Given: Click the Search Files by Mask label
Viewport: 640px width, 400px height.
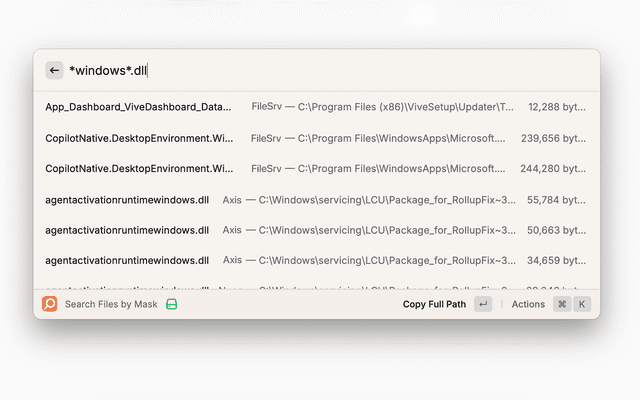Looking at the screenshot, I should click(111, 304).
